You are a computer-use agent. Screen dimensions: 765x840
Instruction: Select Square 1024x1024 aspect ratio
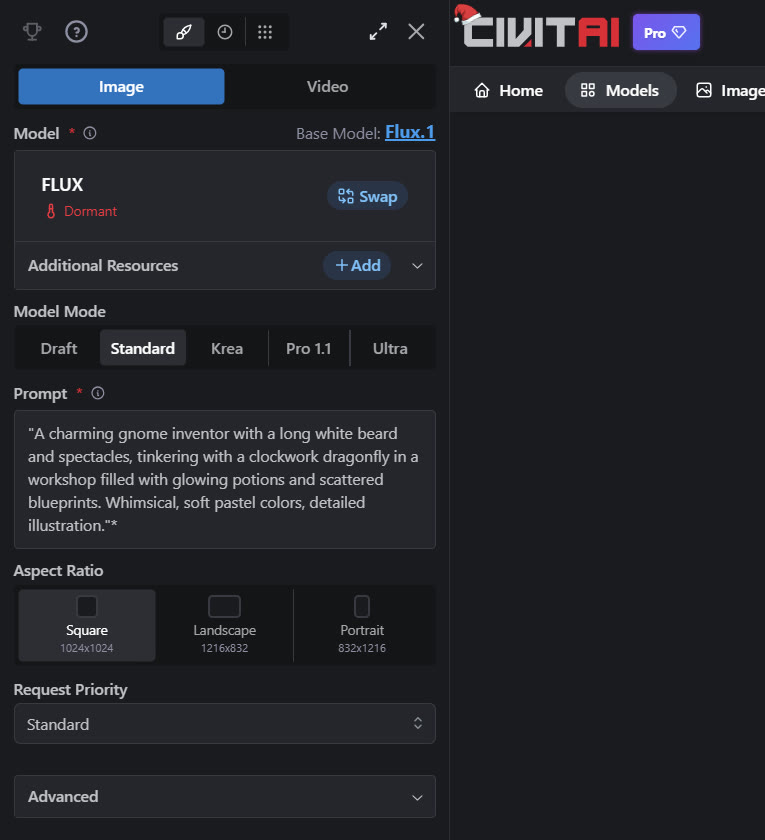click(87, 625)
